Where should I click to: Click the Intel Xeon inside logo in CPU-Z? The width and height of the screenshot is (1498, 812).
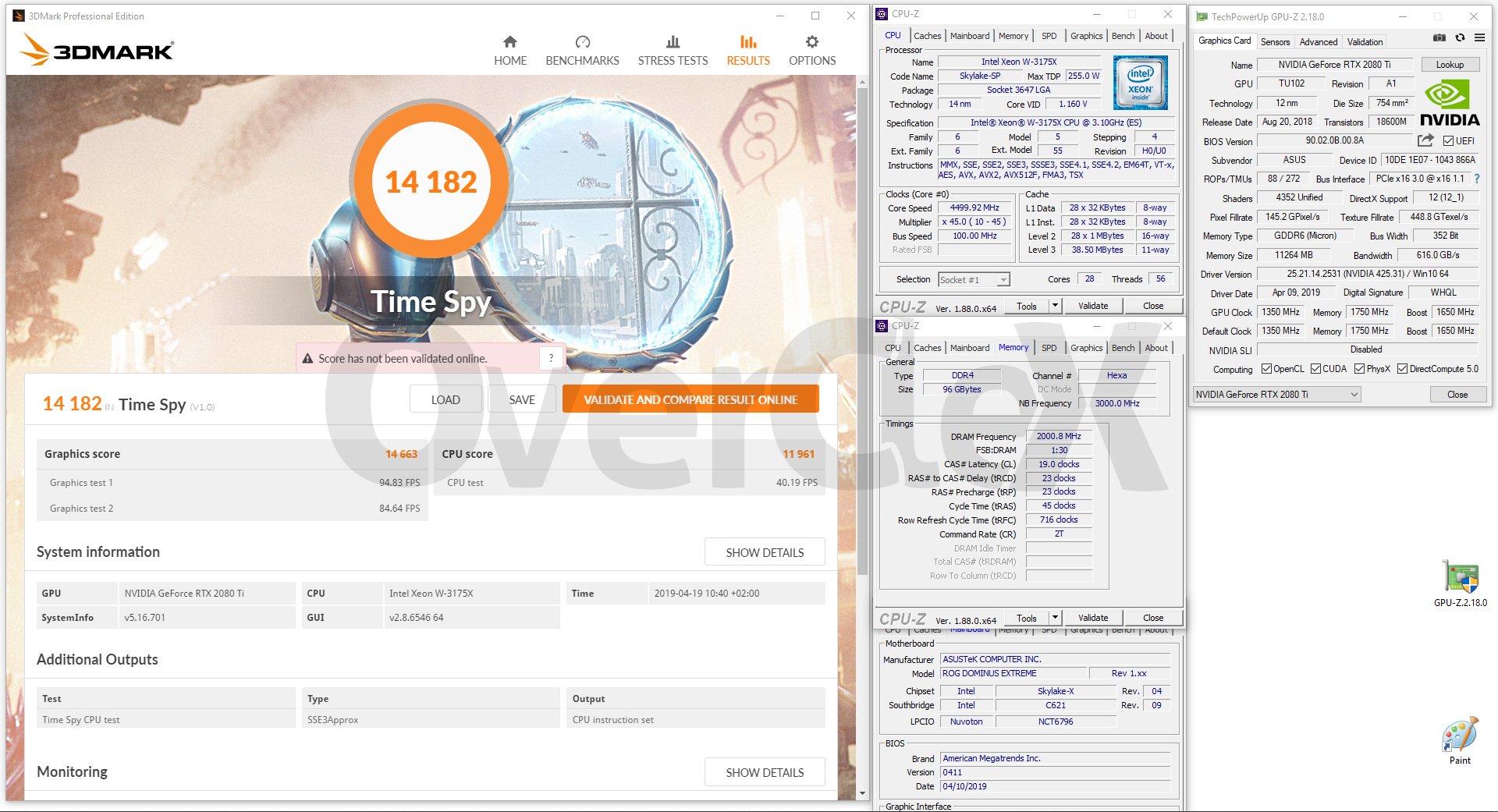coord(1140,82)
